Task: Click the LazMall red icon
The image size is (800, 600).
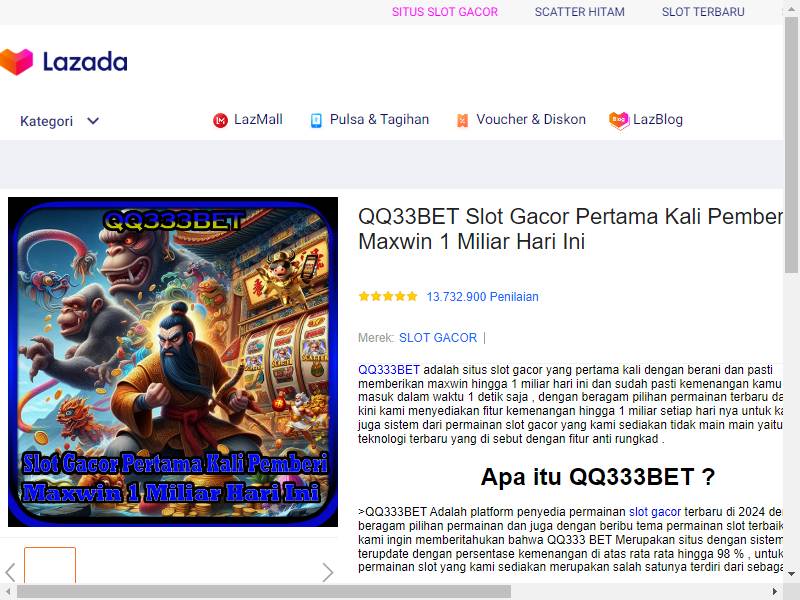Action: coord(220,120)
